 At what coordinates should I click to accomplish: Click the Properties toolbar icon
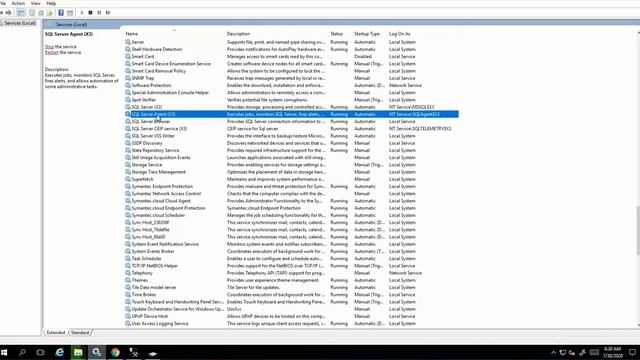[32, 13]
